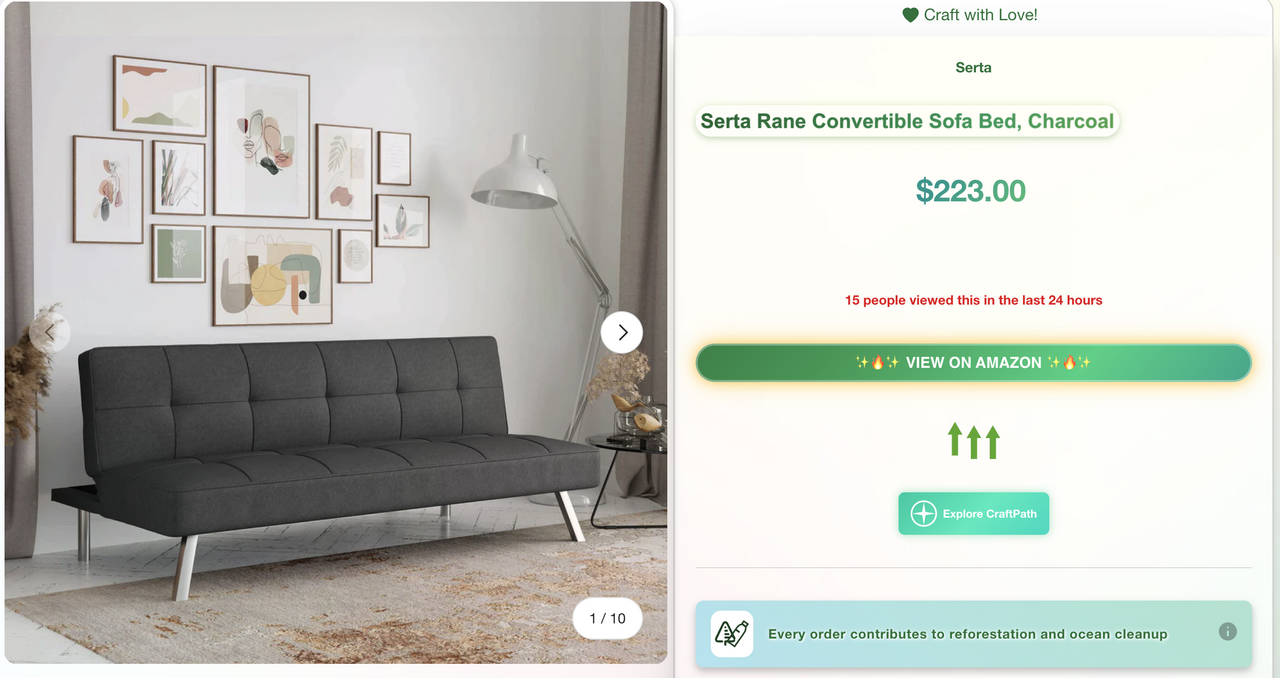1280x678 pixels.
Task: Click the fire emoji left of VIEW ON AMAZON
Action: pyautogui.click(x=877, y=363)
